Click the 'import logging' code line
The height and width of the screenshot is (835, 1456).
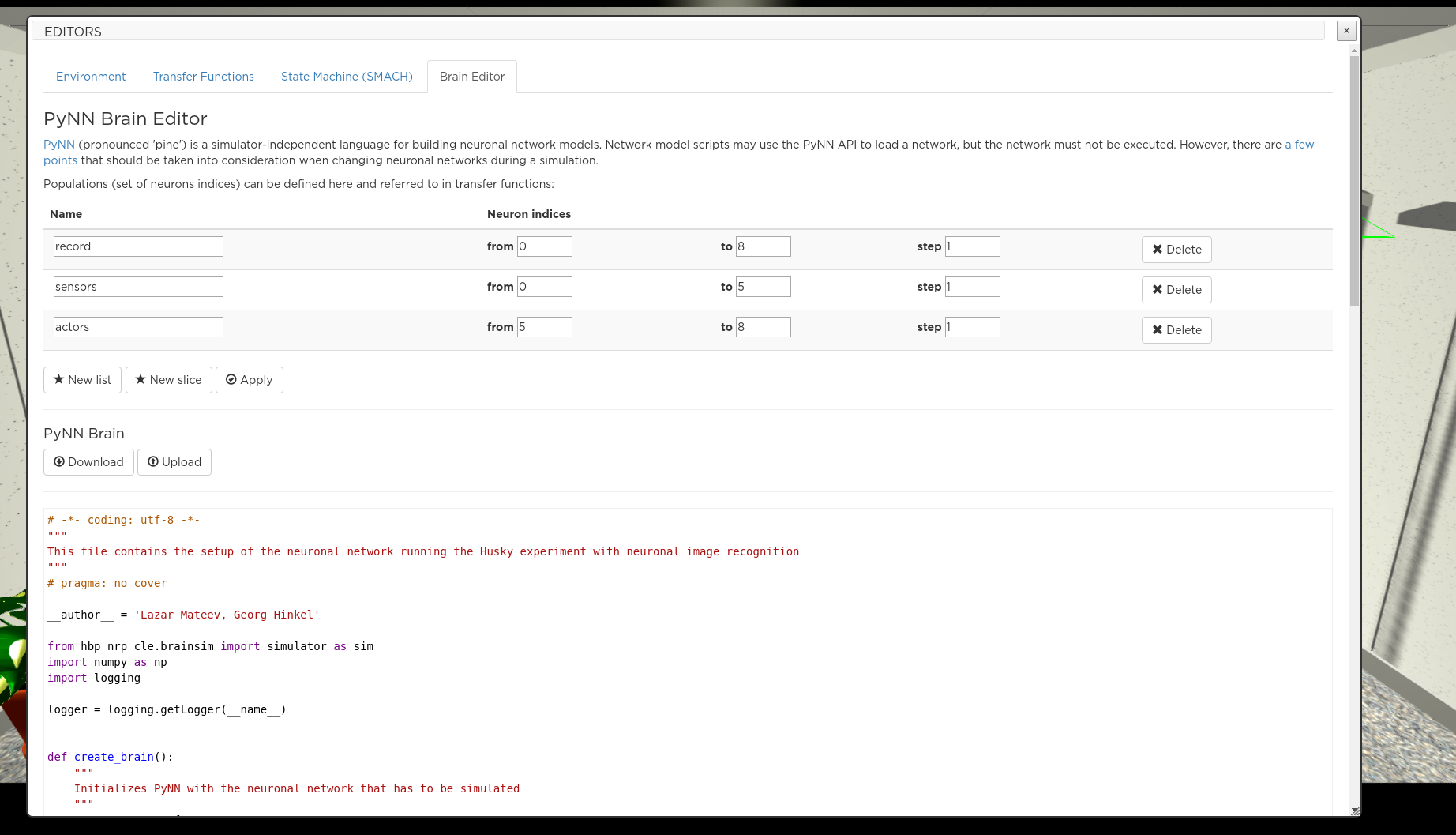[94, 678]
